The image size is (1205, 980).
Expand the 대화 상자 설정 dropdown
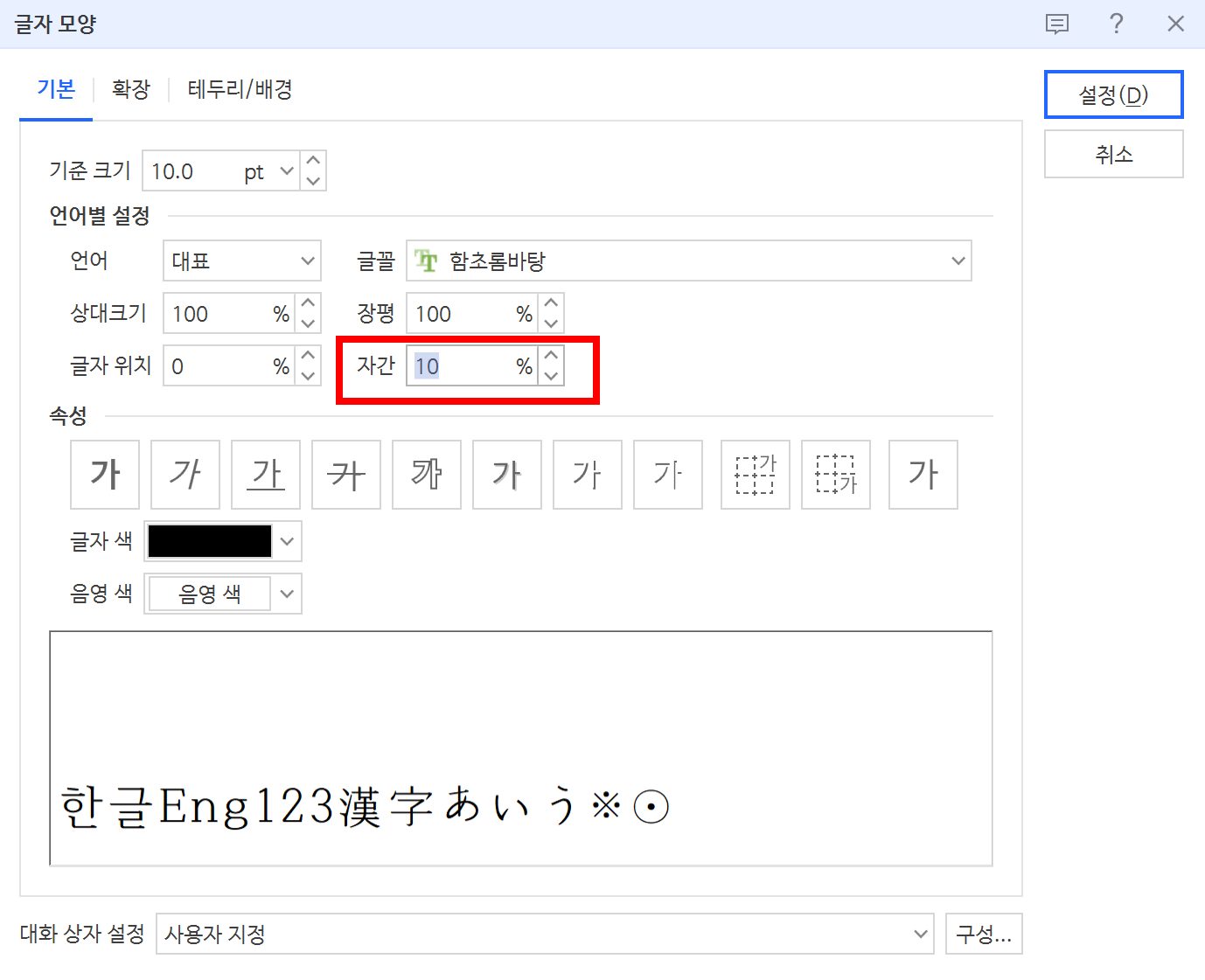pyautogui.click(x=920, y=934)
